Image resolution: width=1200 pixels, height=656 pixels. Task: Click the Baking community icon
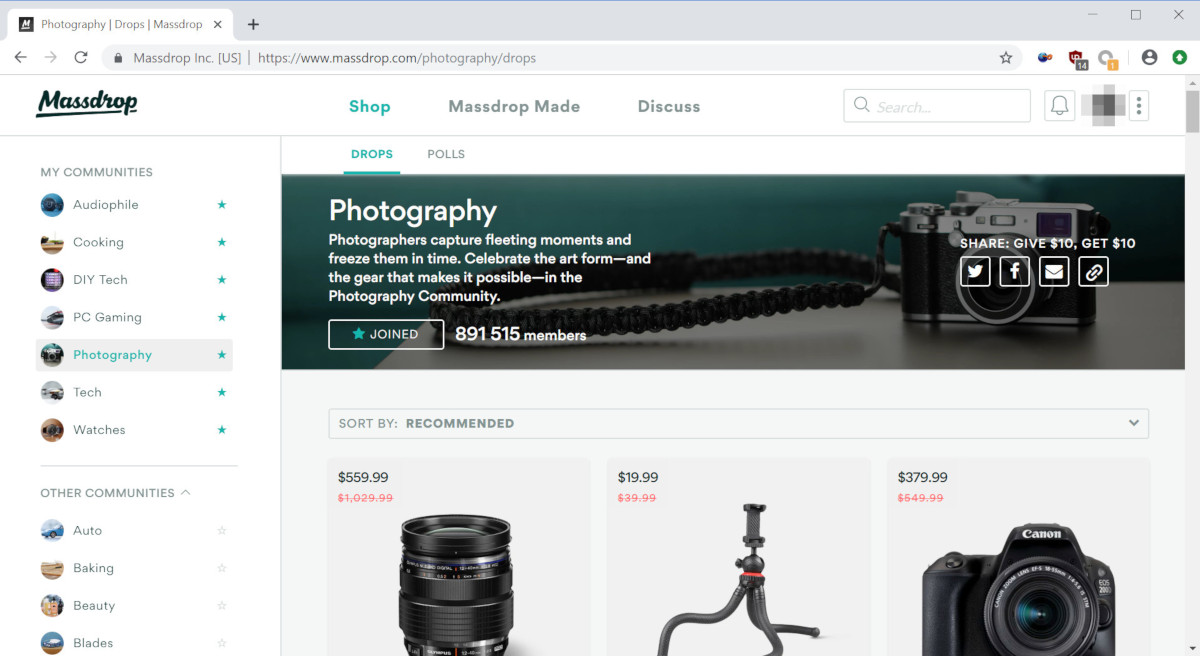coord(52,568)
